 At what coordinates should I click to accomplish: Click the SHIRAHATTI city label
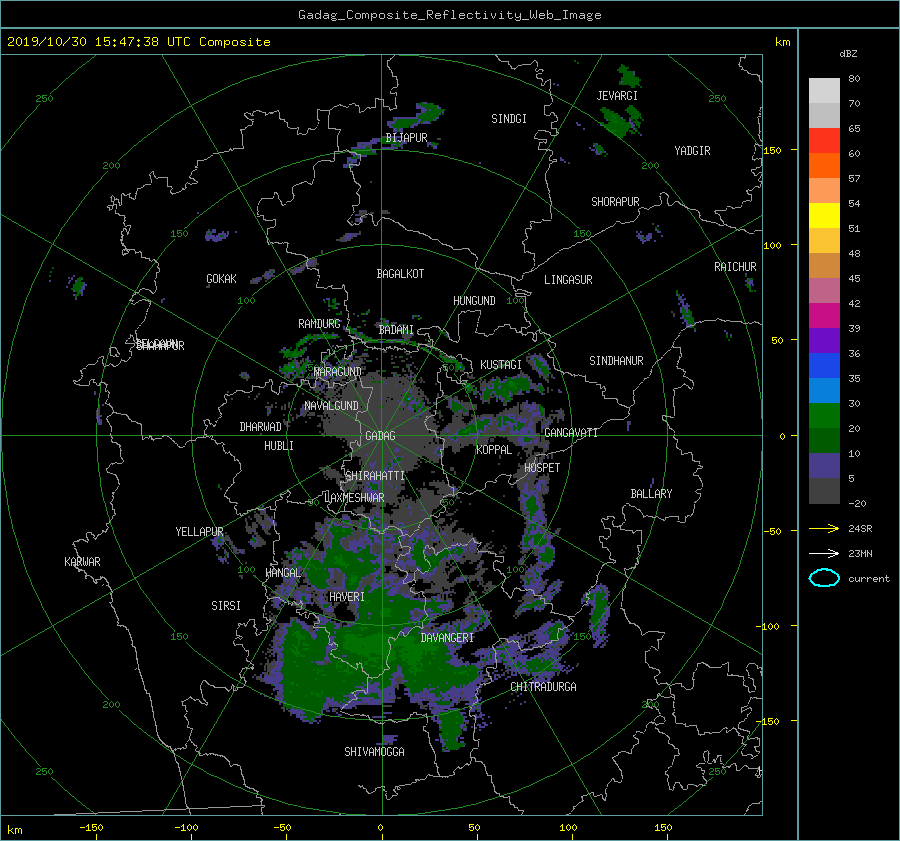coord(375,476)
